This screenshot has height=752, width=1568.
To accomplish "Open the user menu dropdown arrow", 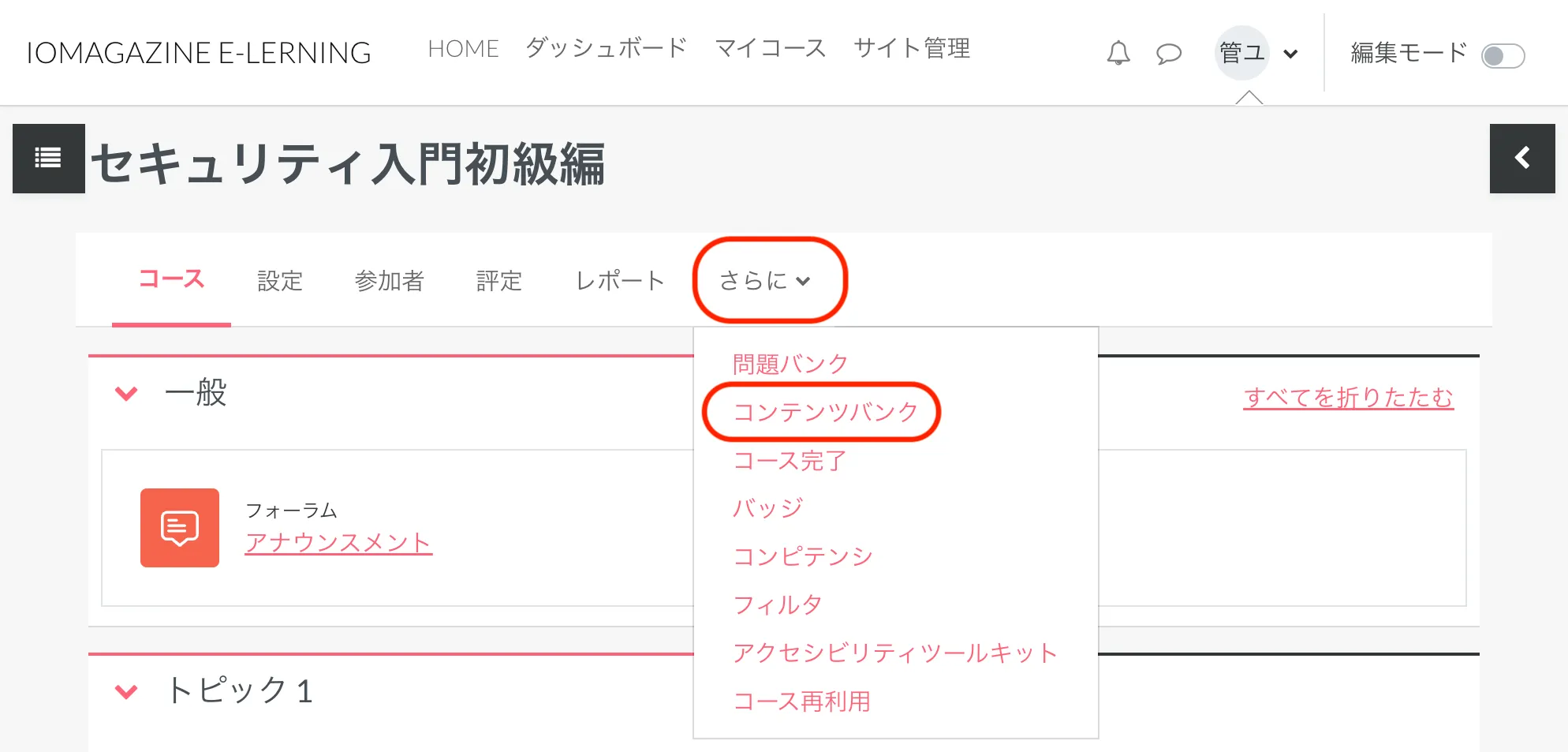I will 1290,54.
